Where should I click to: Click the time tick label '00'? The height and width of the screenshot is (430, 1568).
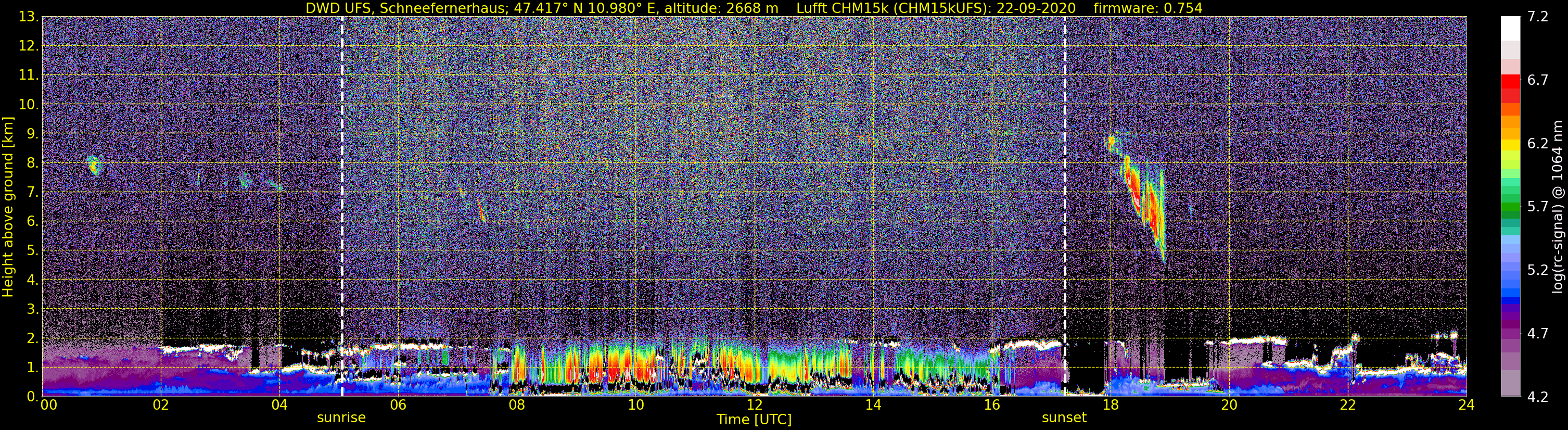tap(49, 406)
